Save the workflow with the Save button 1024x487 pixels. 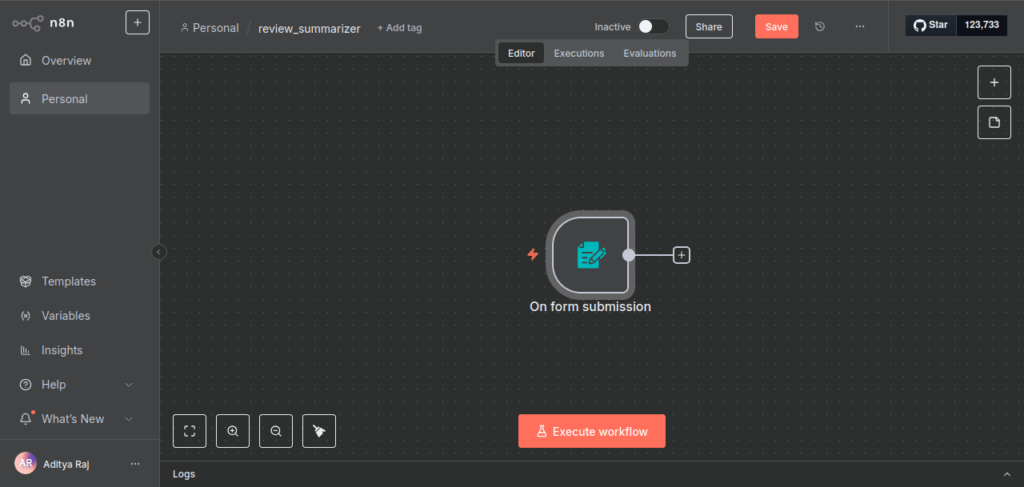point(776,27)
